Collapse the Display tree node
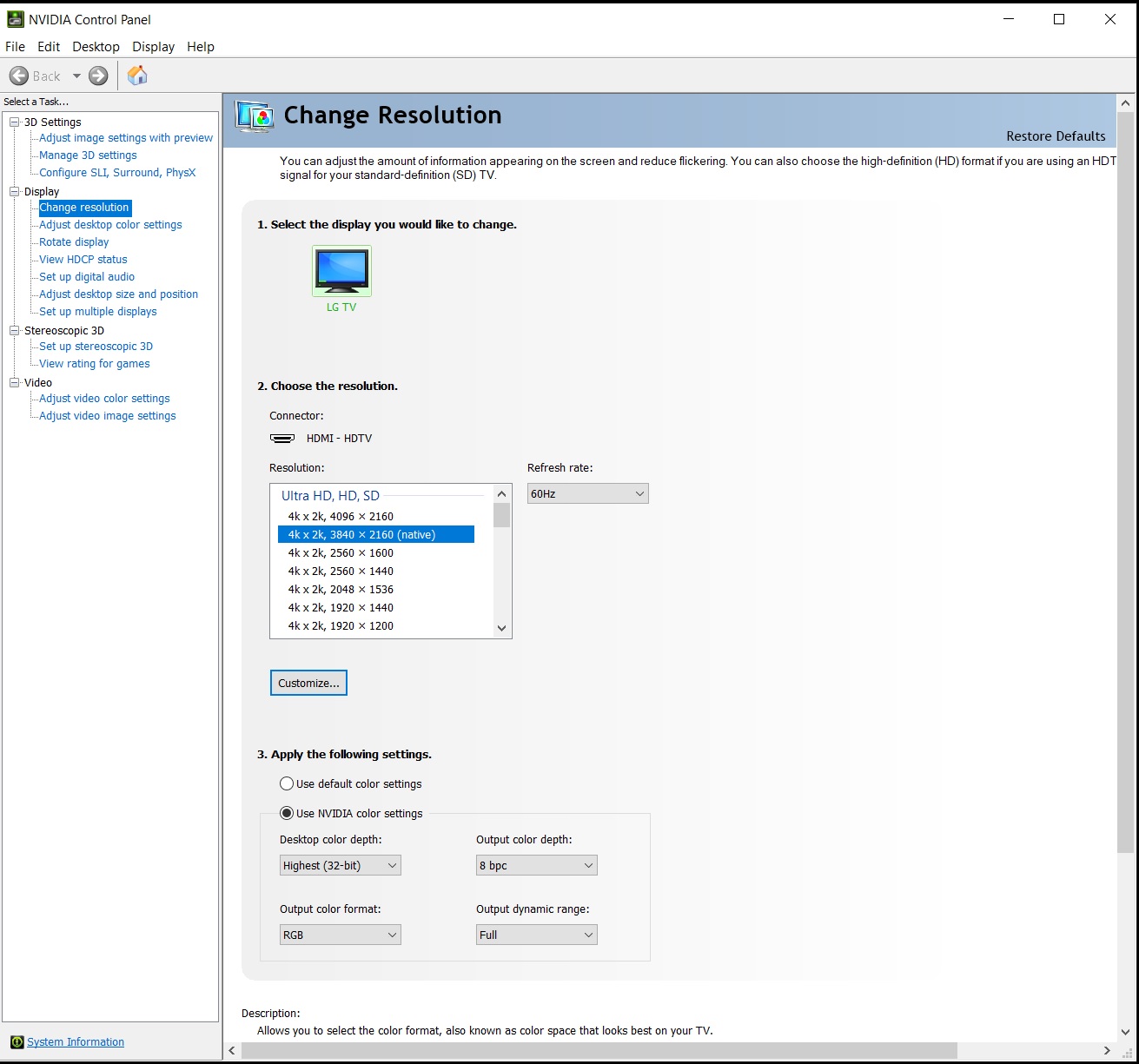Screen dimensions: 1139x1064 pos(14,192)
